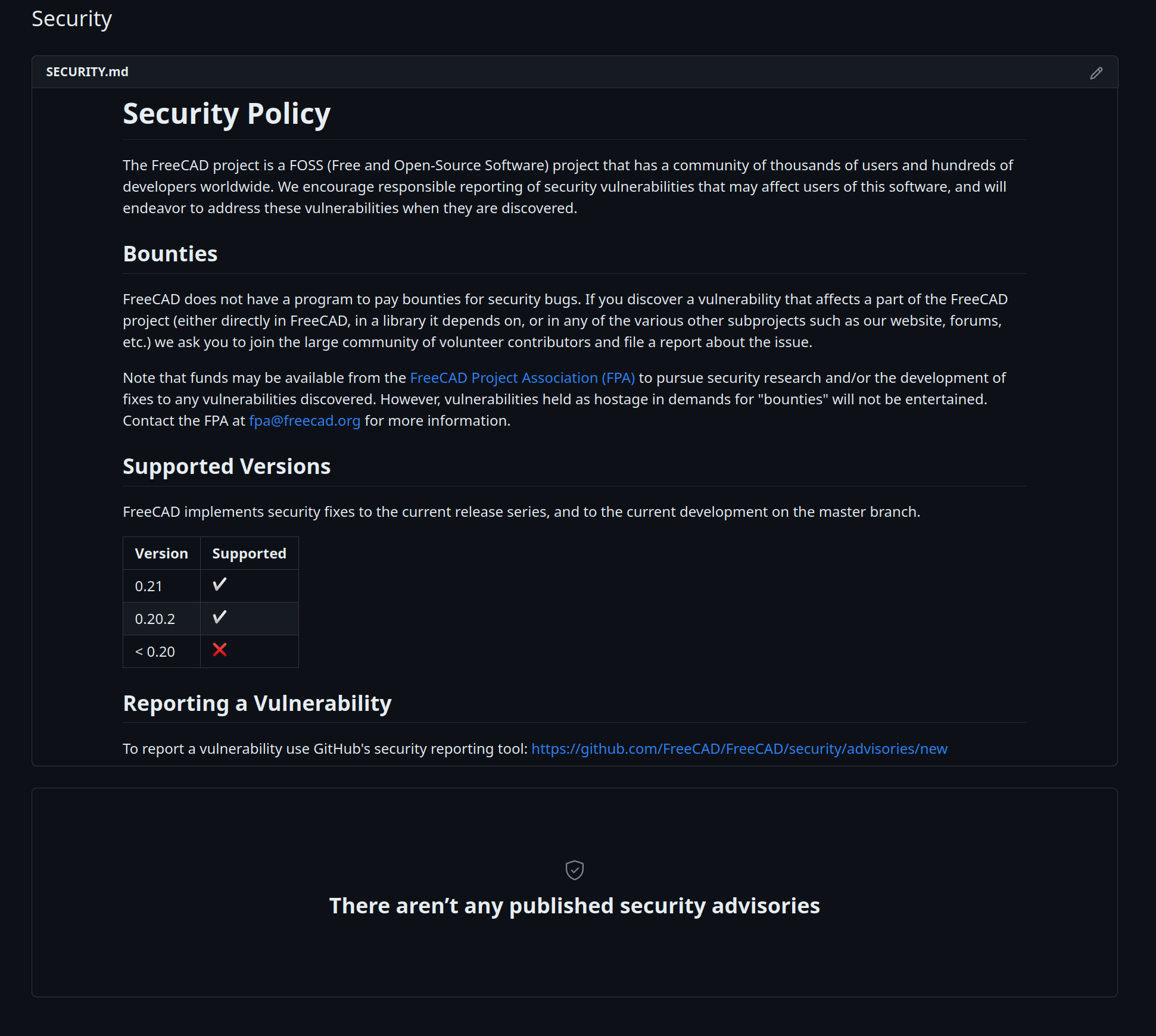Click the 0.21 table cell
The height and width of the screenshot is (1036, 1156).
[x=148, y=585]
